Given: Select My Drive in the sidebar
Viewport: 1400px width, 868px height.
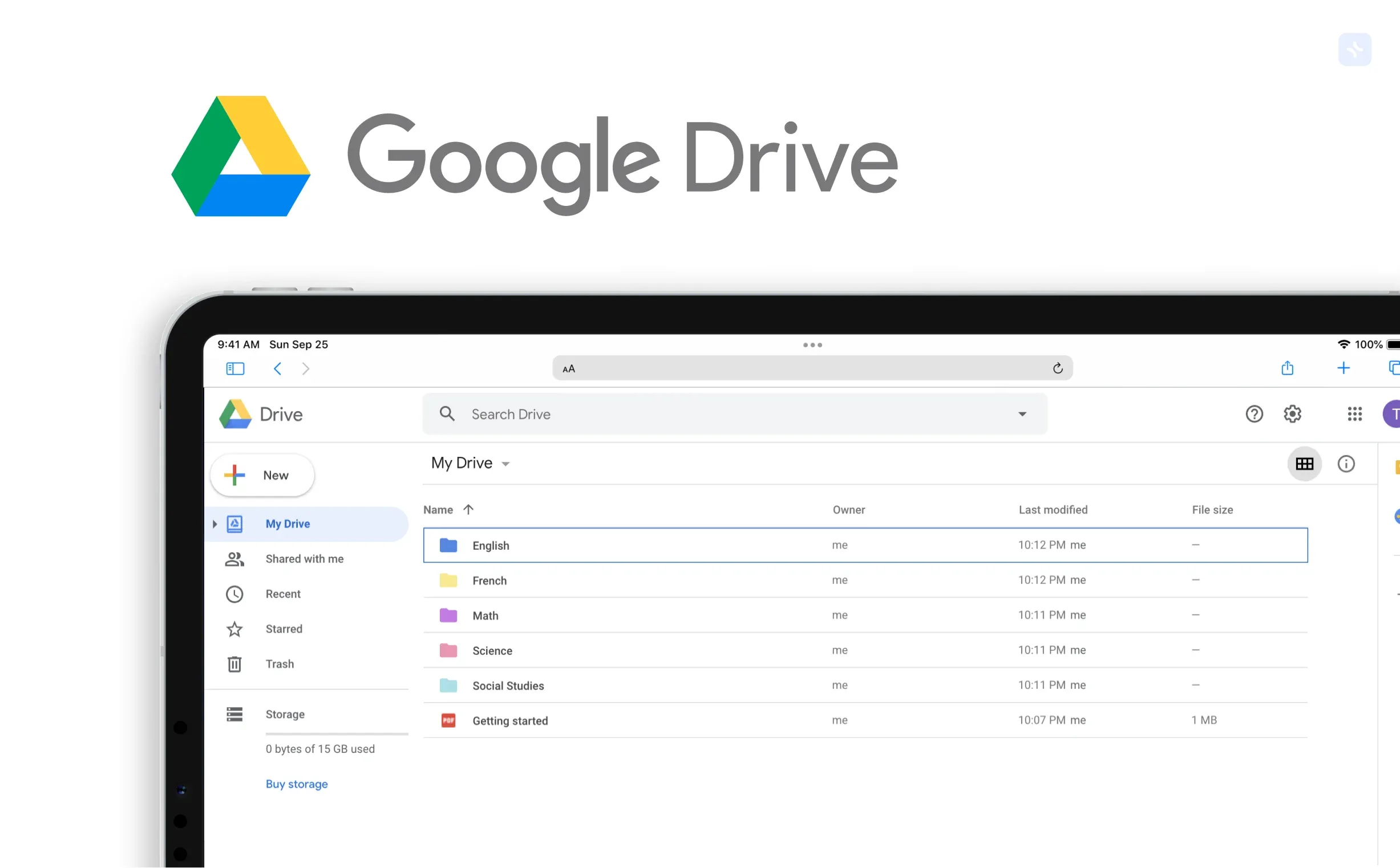Looking at the screenshot, I should (x=306, y=524).
